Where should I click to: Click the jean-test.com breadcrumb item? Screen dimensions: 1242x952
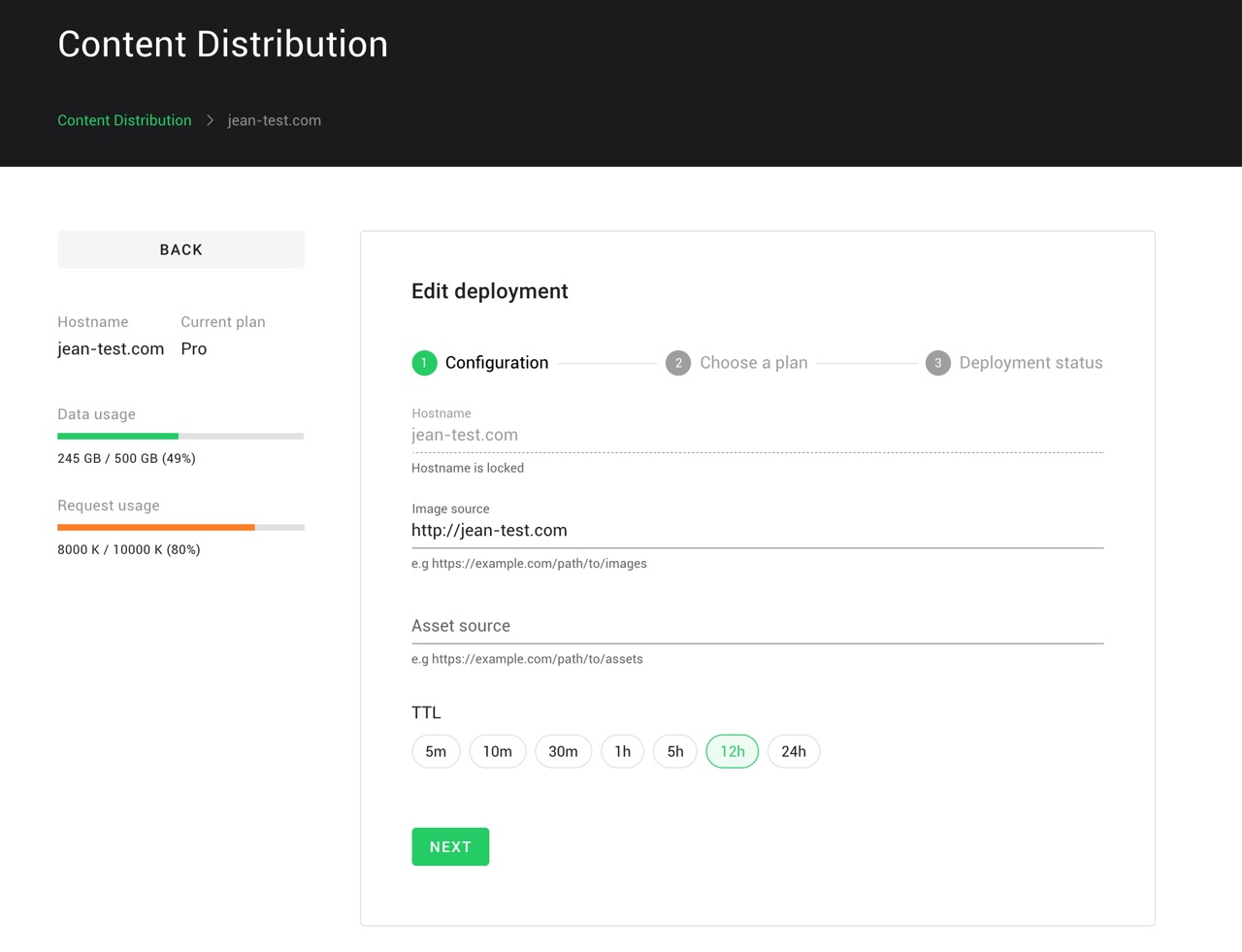click(x=275, y=120)
